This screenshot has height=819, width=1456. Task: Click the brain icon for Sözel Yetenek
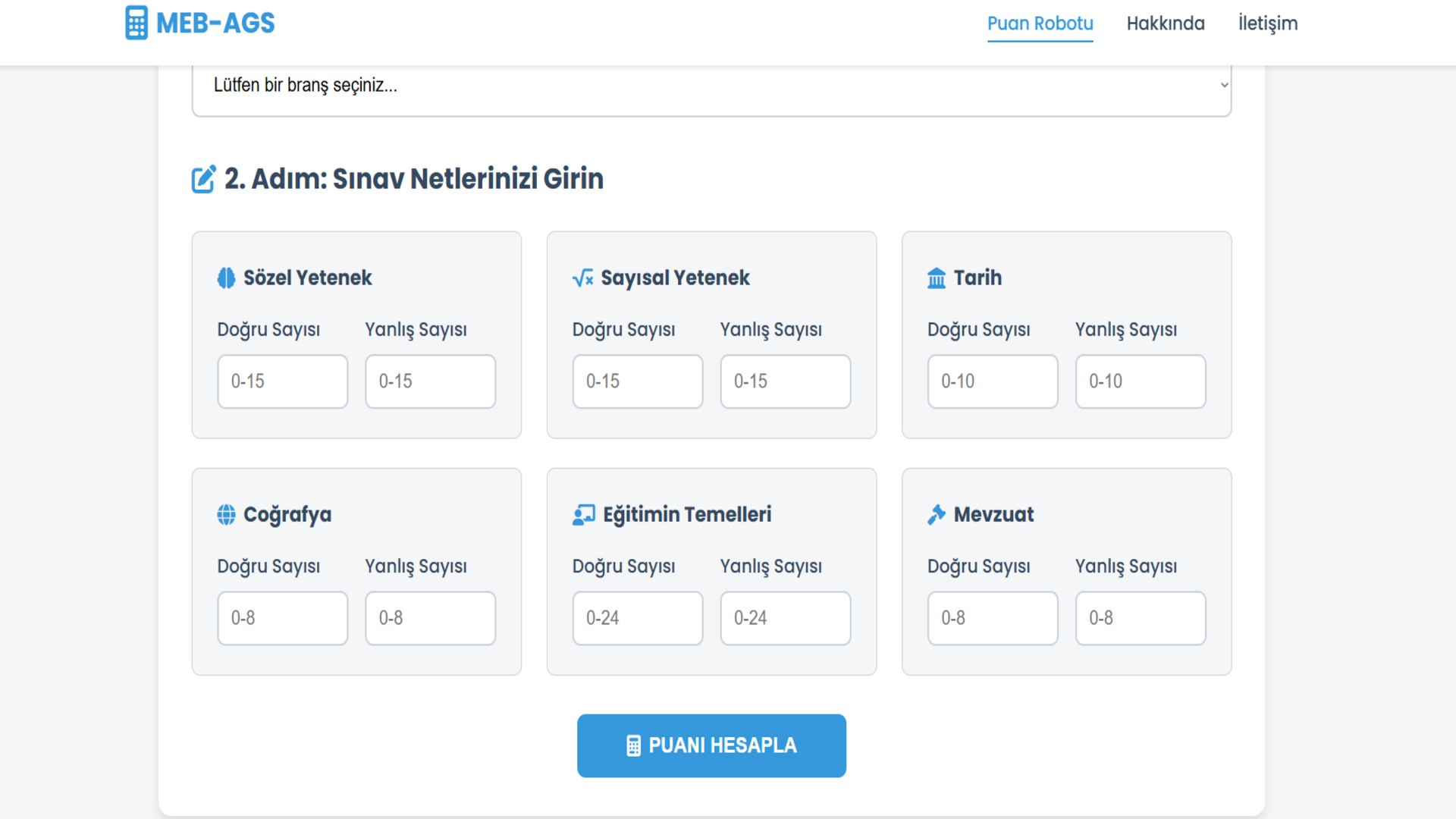[226, 278]
